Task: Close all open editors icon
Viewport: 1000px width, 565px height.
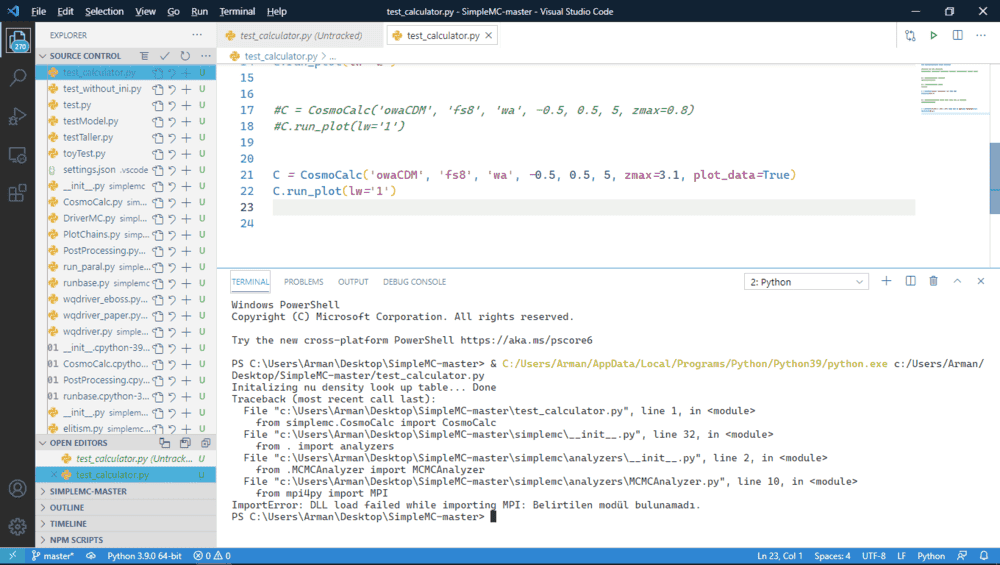Action: coord(205,443)
